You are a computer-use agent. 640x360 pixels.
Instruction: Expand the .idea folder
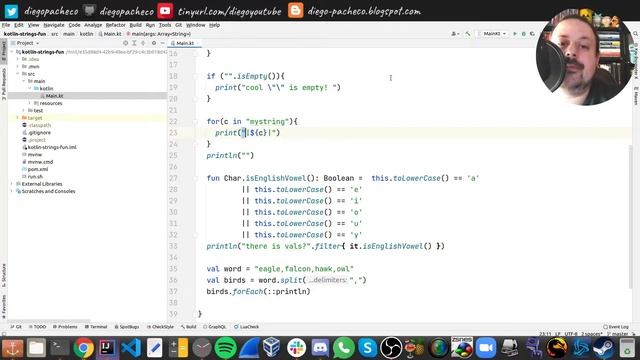click(x=18, y=59)
